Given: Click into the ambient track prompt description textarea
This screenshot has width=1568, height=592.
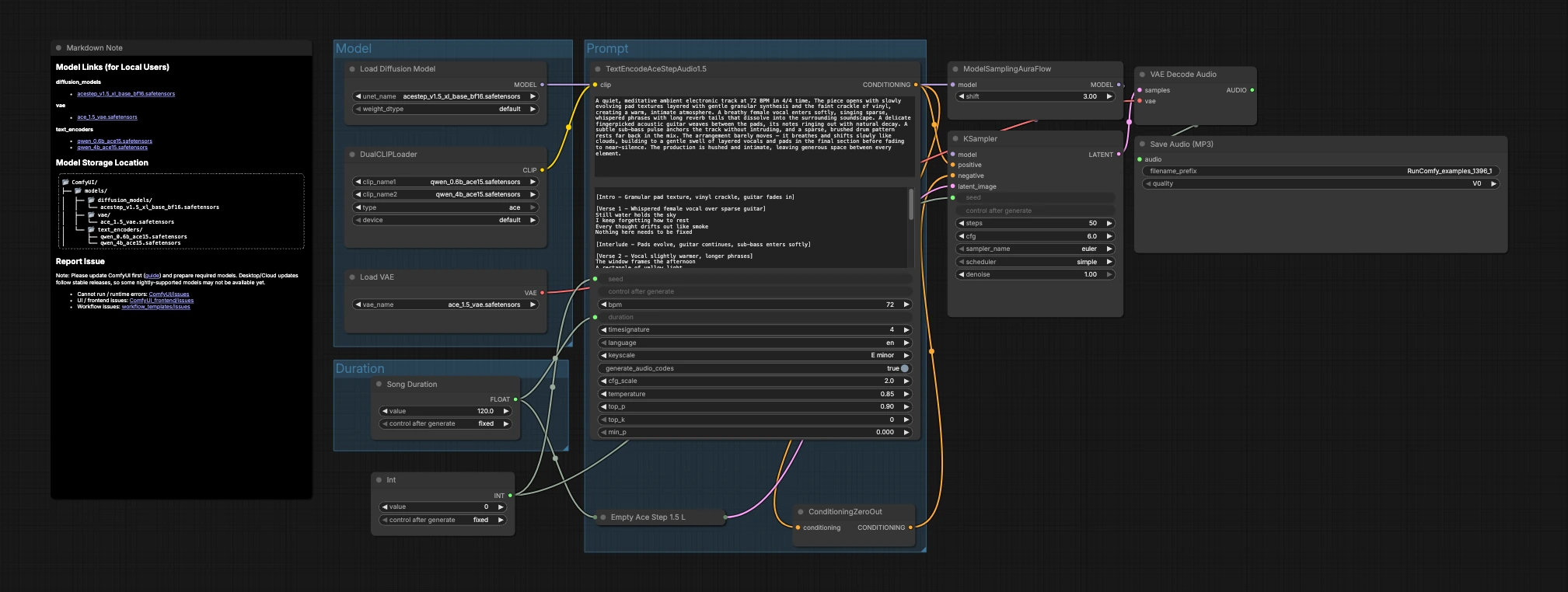Looking at the screenshot, I should point(754,134).
